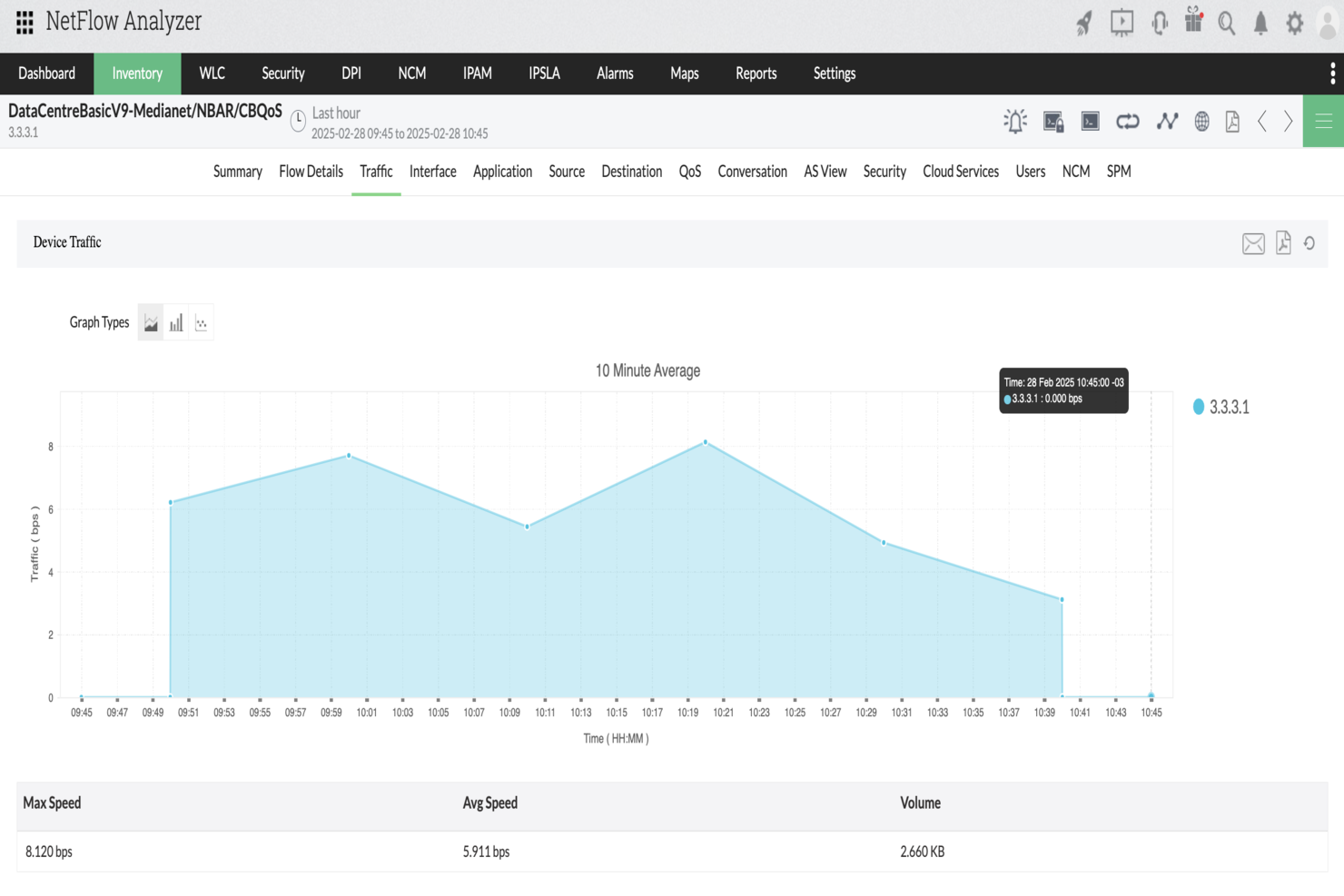
Task: Switch to the Application tab
Action: point(502,172)
